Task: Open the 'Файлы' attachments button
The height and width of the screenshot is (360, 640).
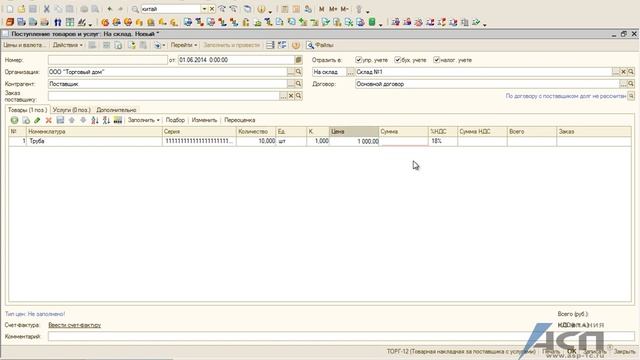Action: [x=320, y=45]
